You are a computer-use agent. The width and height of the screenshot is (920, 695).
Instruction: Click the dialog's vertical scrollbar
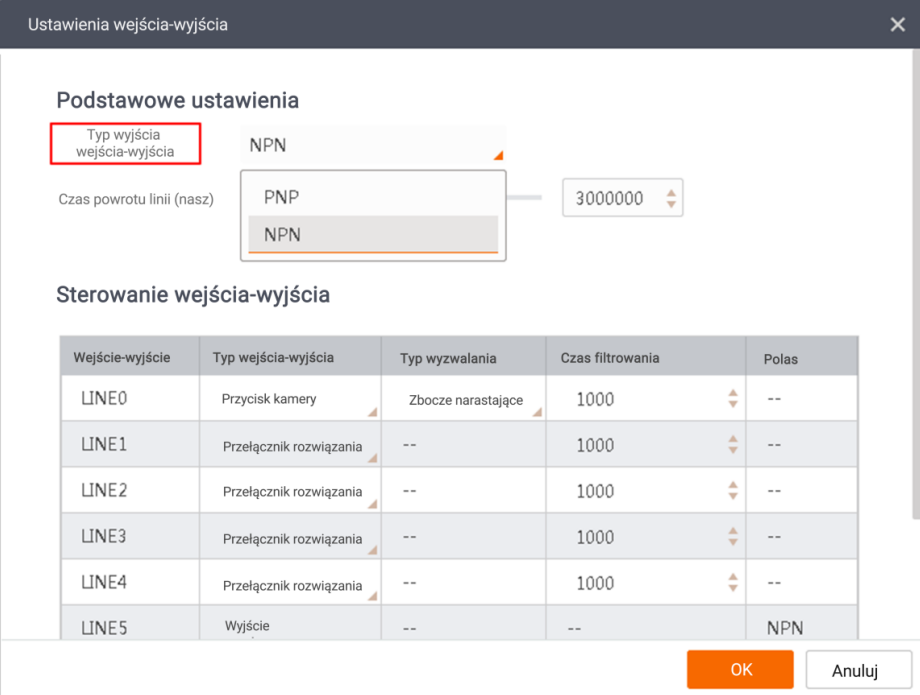916,284
